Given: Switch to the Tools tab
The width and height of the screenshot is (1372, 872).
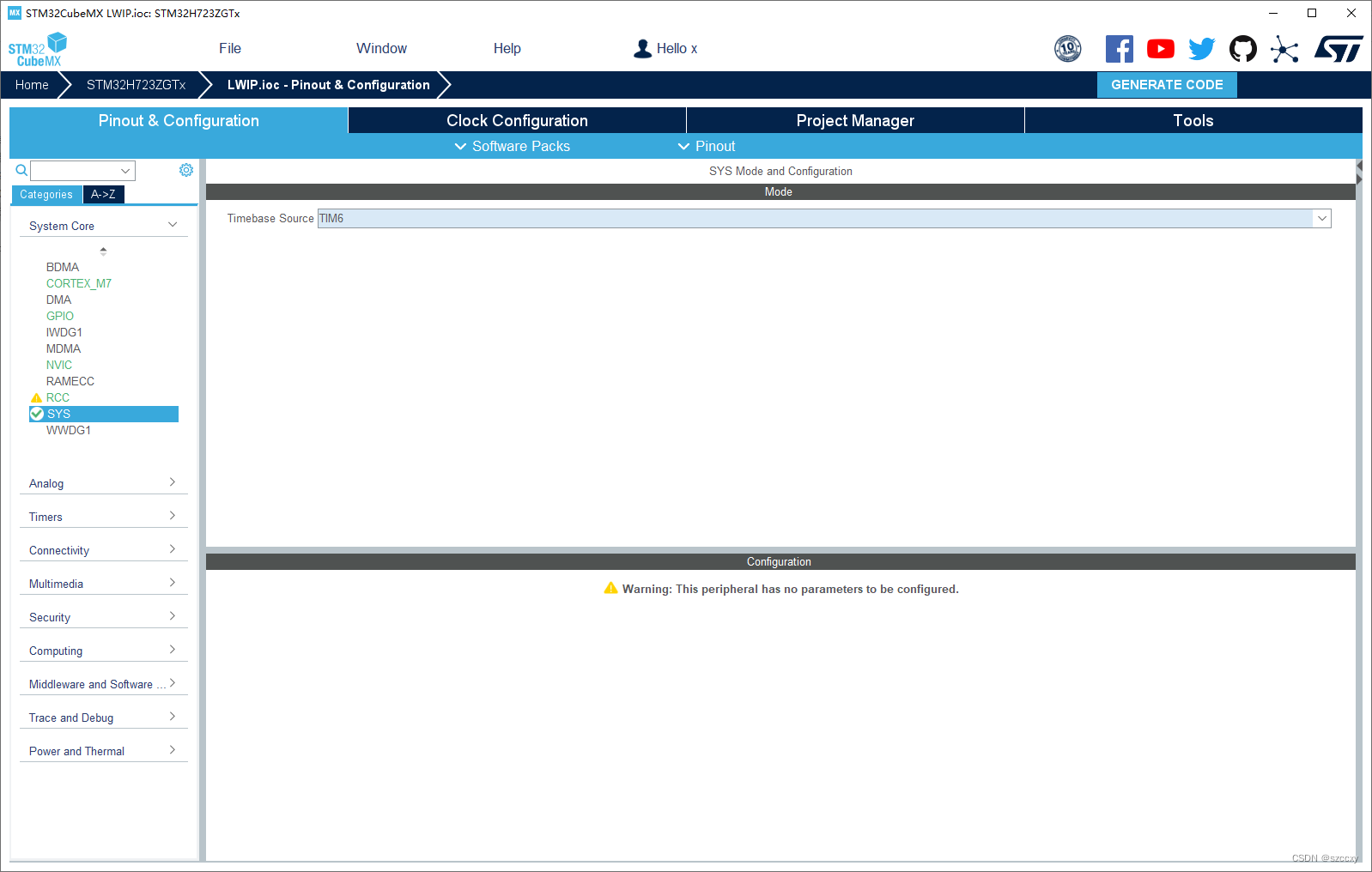Looking at the screenshot, I should pos(1193,120).
